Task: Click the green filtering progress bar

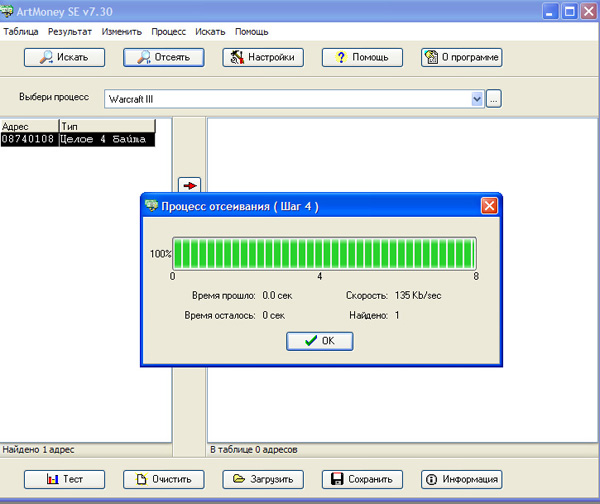Action: [324, 253]
